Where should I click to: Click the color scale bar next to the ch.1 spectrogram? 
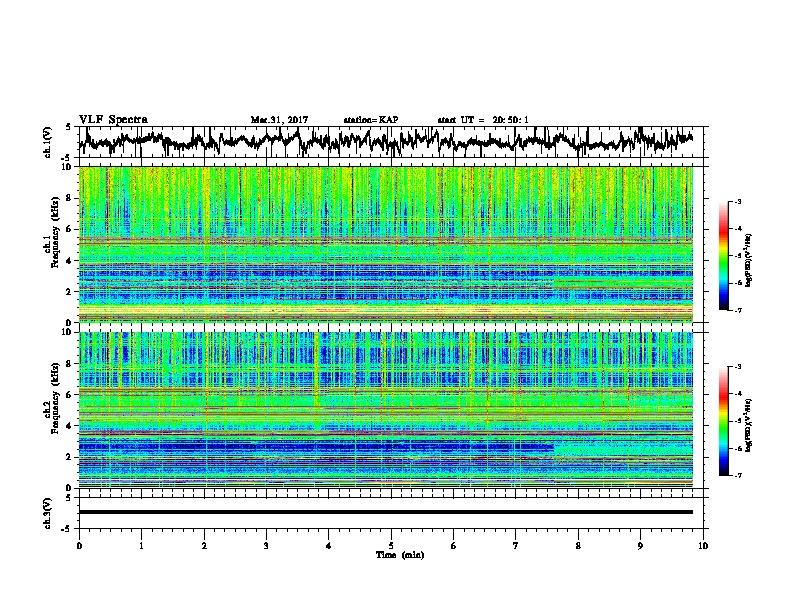click(723, 256)
